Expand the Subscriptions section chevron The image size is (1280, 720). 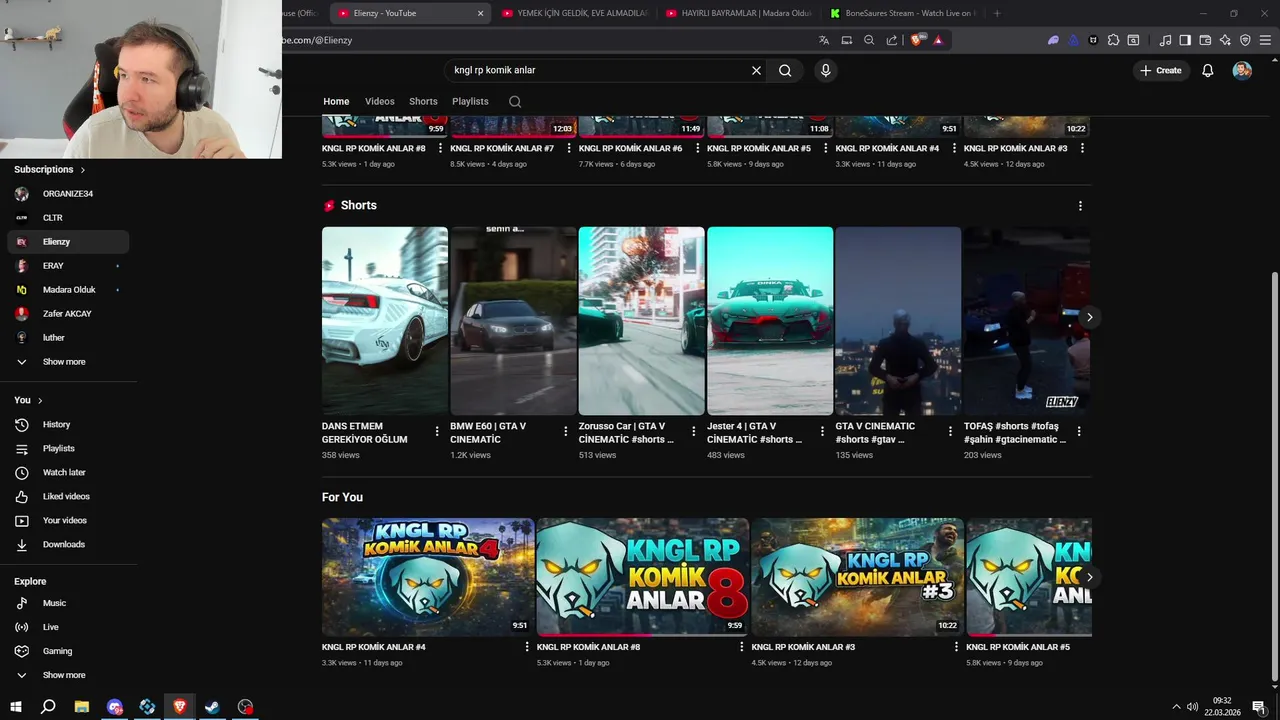point(82,170)
